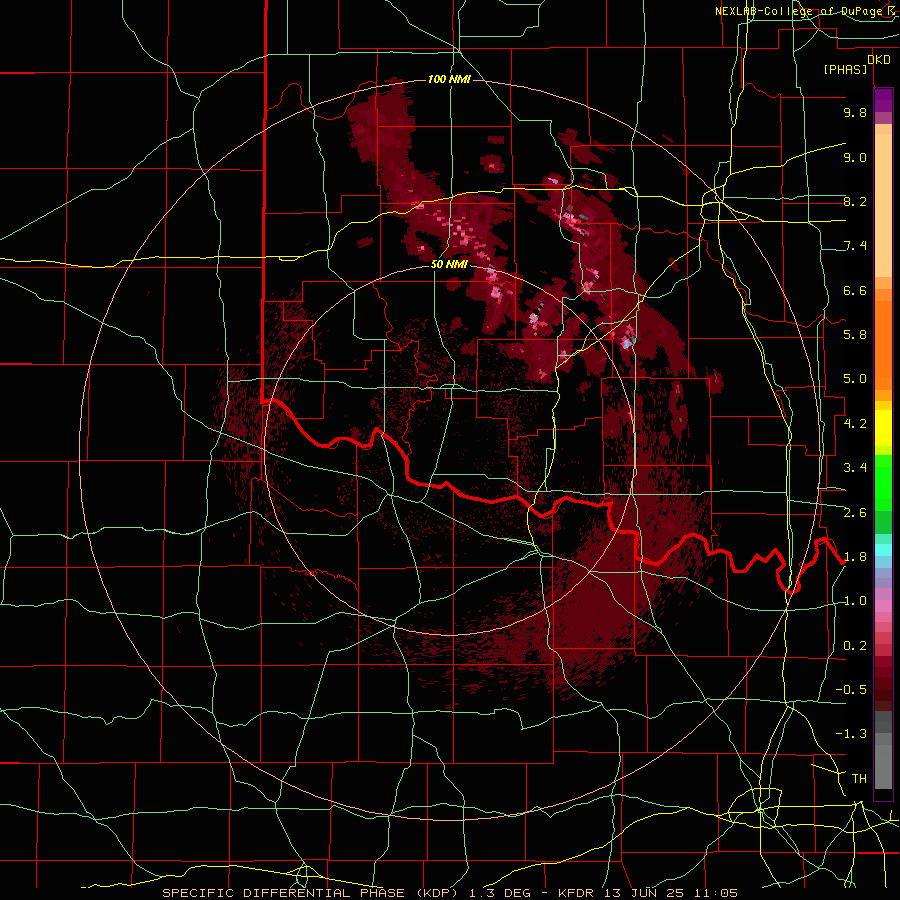The width and height of the screenshot is (900, 900).
Task: Click the 100 NMI range ring label
Action: coord(449,79)
